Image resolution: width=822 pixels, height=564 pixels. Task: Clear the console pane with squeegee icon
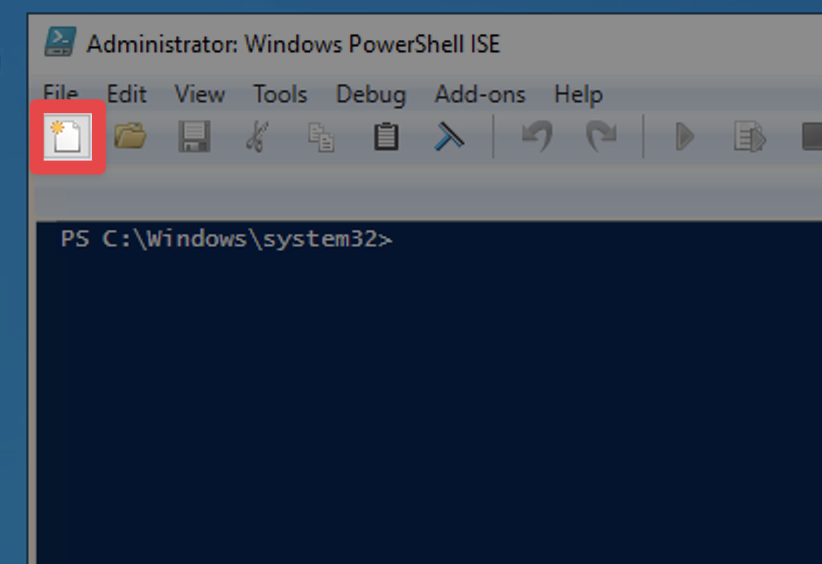click(449, 137)
